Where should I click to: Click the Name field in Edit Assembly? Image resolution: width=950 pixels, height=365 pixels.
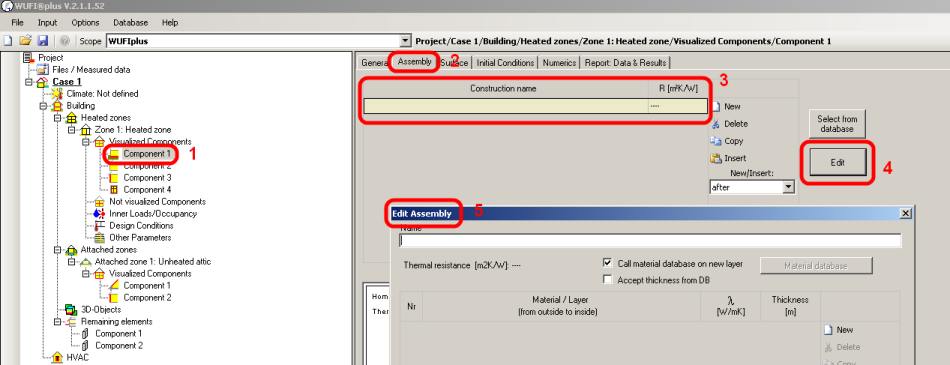[650, 241]
